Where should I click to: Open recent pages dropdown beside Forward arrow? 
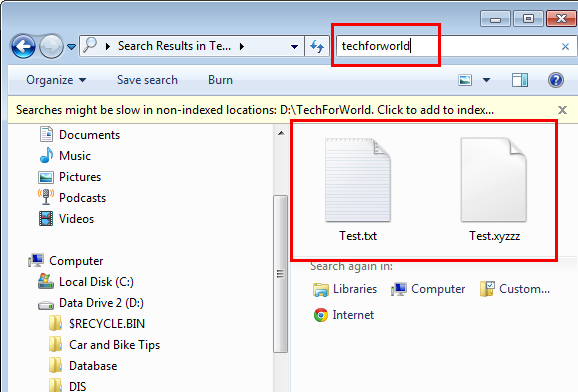pyautogui.click(x=72, y=47)
